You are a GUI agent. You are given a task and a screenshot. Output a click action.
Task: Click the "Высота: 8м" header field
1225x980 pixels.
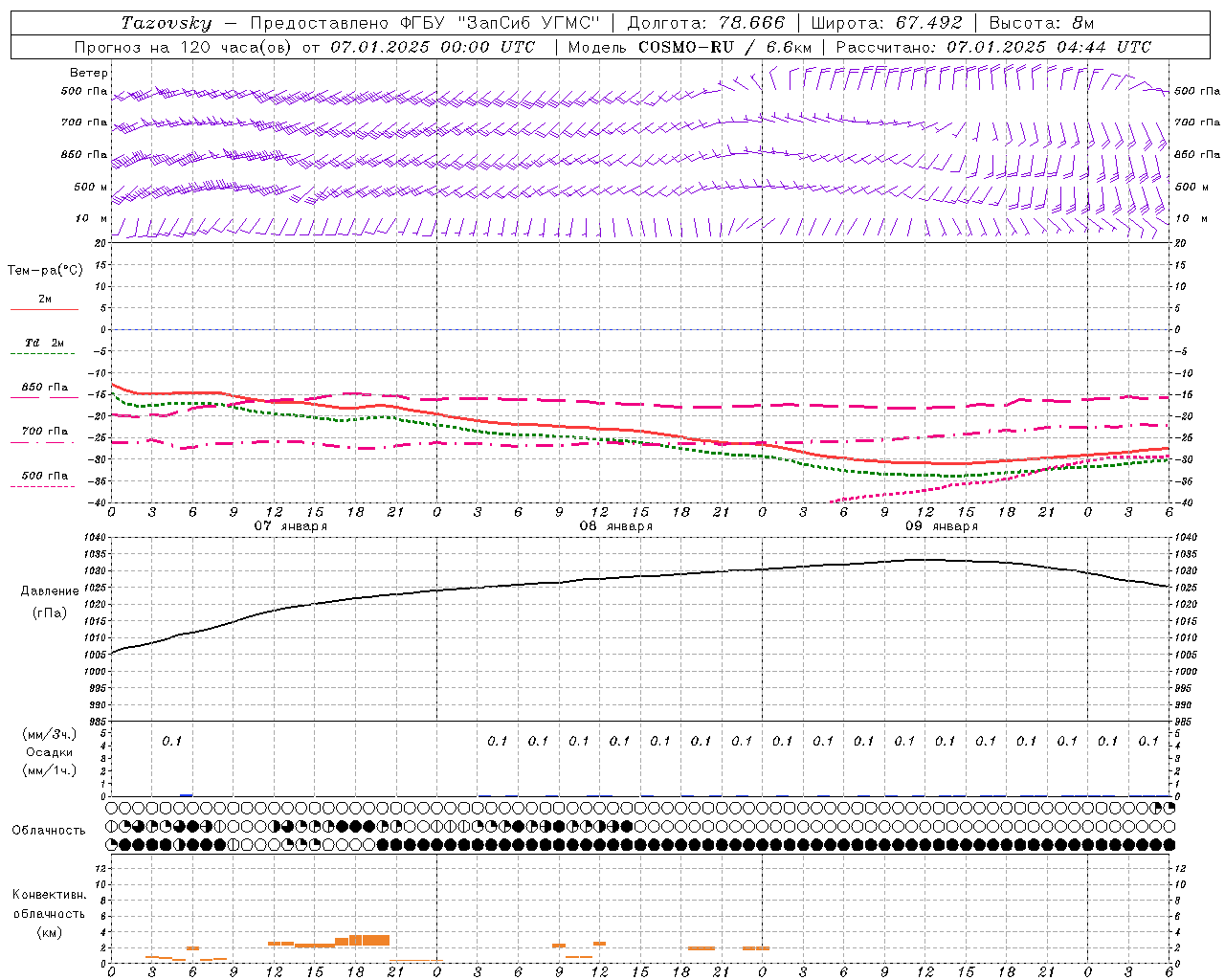(1041, 23)
